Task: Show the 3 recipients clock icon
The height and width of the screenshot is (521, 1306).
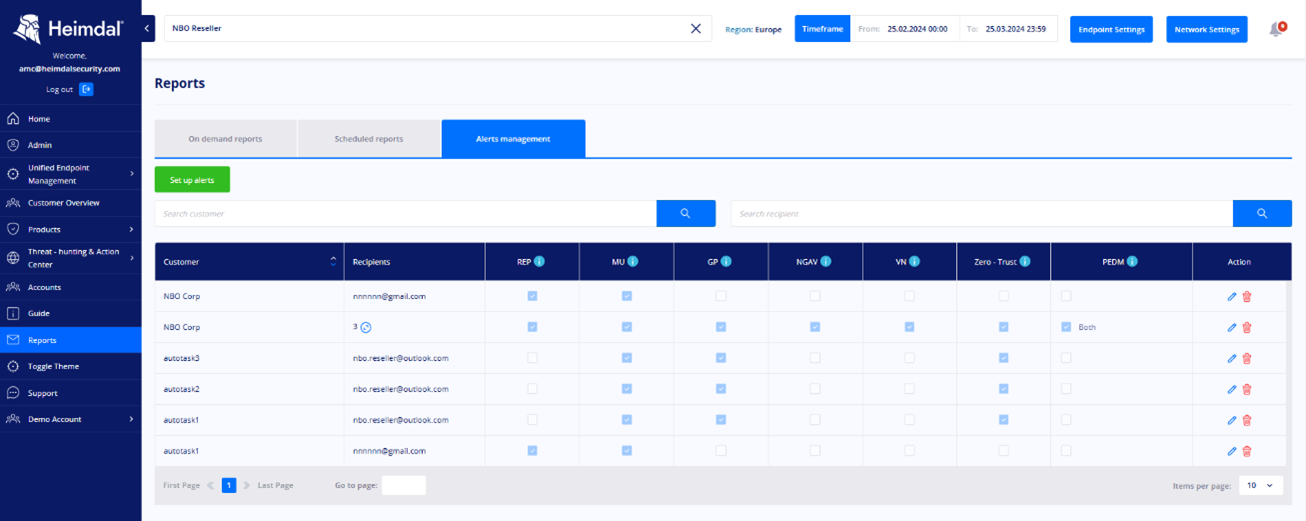Action: click(366, 327)
